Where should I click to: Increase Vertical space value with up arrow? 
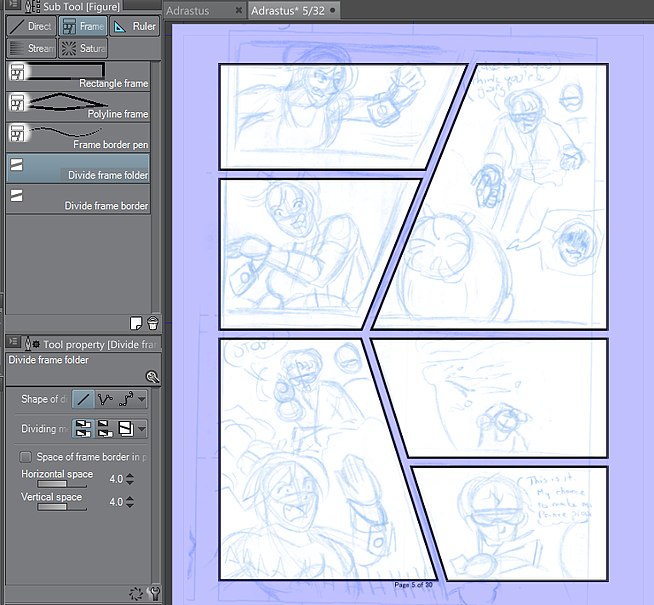(x=130, y=498)
